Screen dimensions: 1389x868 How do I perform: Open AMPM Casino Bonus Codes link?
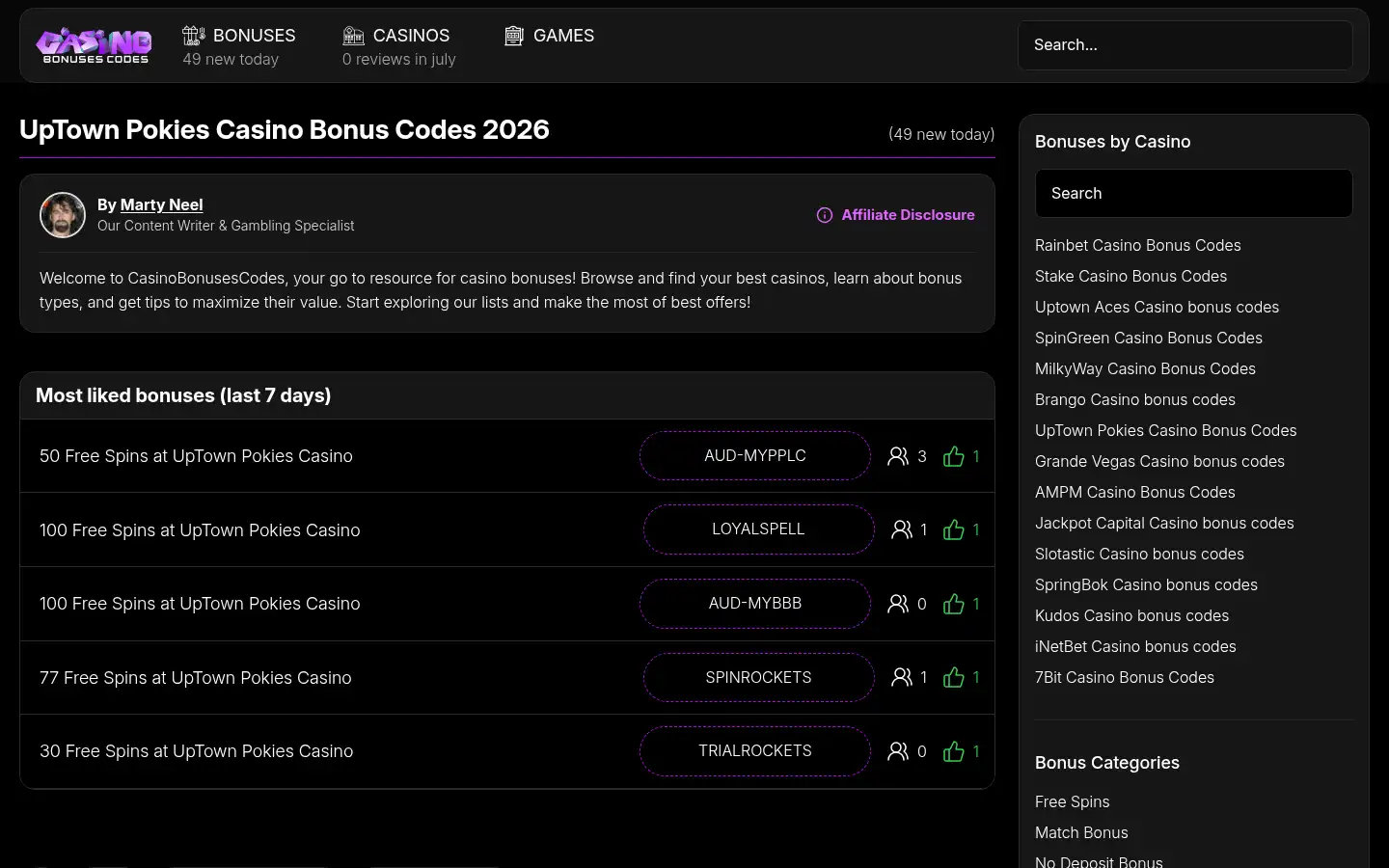click(1135, 493)
